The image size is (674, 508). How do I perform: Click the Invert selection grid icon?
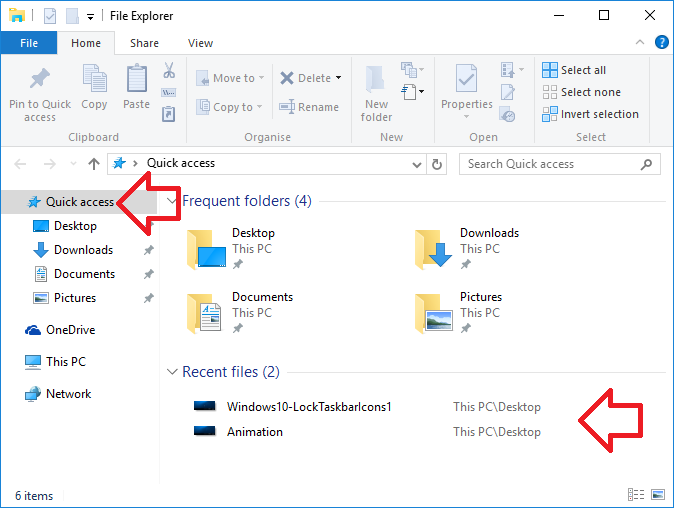(x=550, y=114)
